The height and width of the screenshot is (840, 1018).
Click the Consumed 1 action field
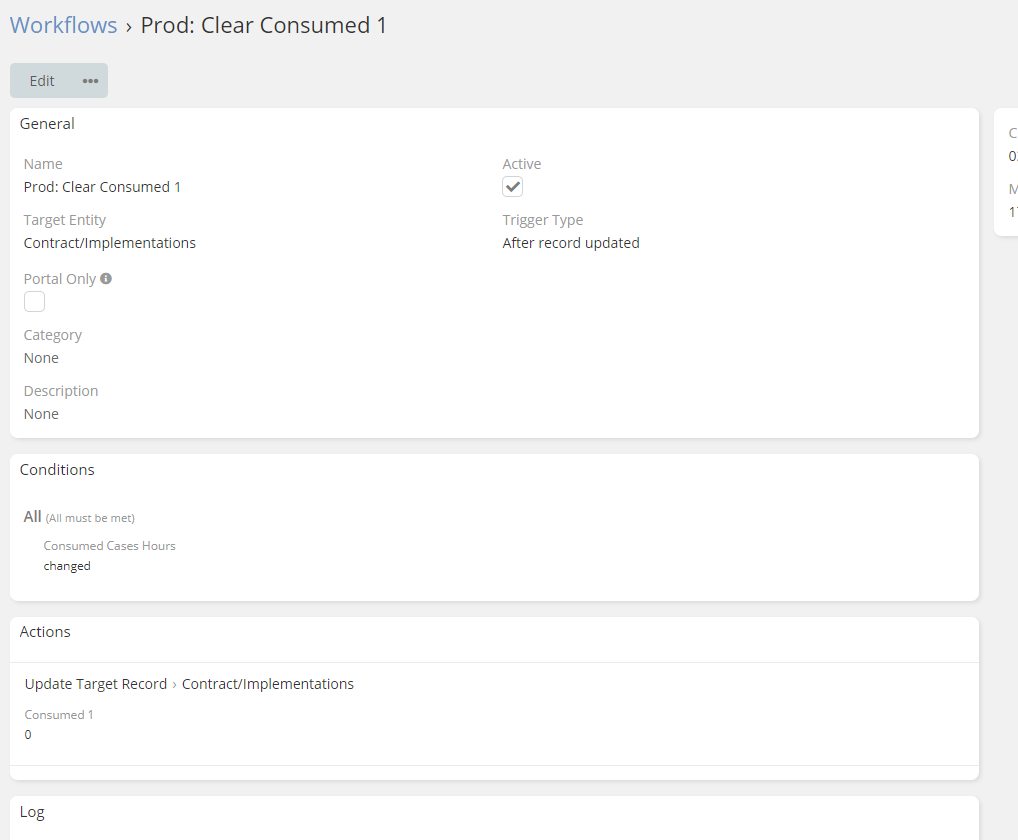tap(59, 715)
